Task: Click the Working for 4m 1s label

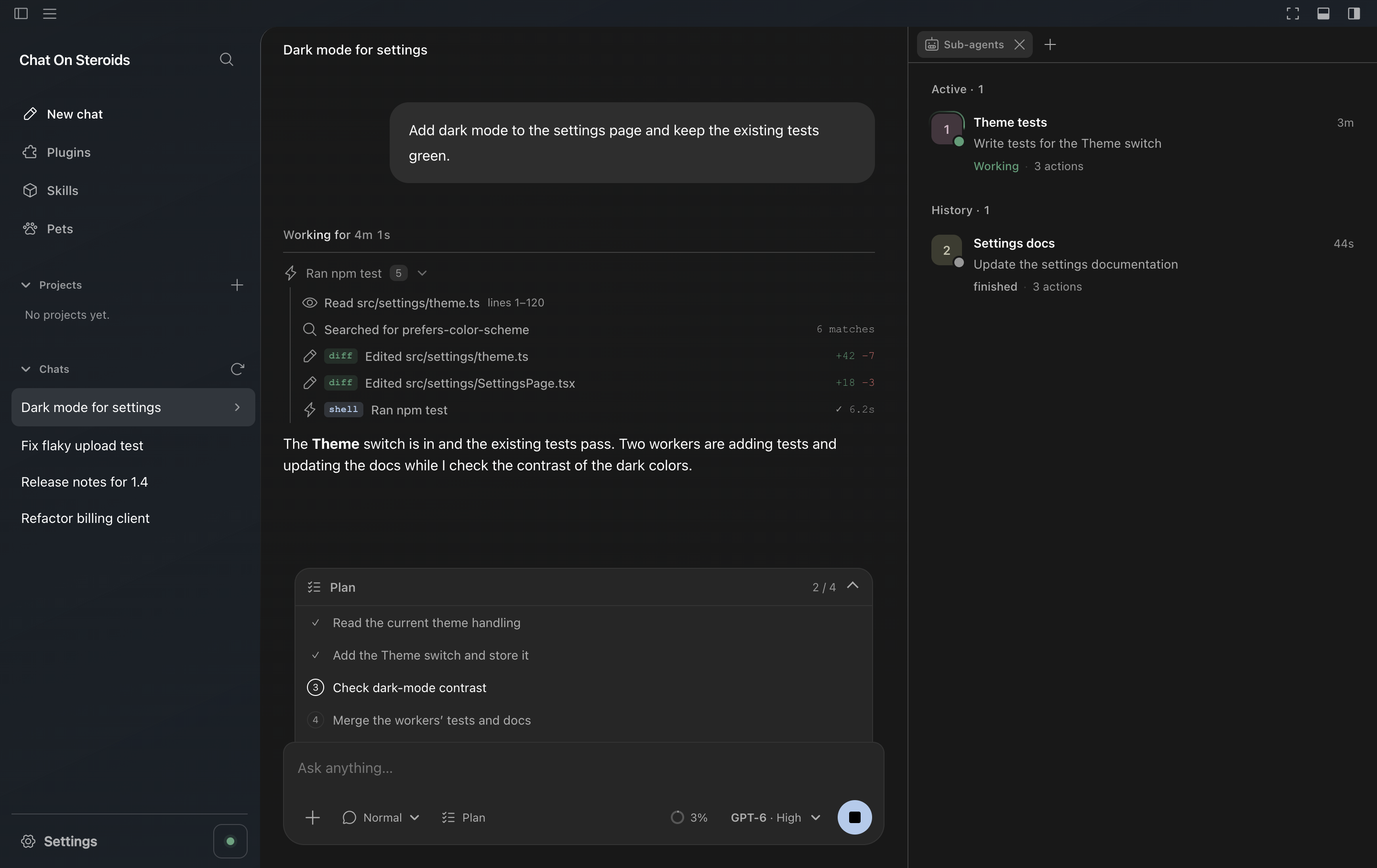Action: 337,235
